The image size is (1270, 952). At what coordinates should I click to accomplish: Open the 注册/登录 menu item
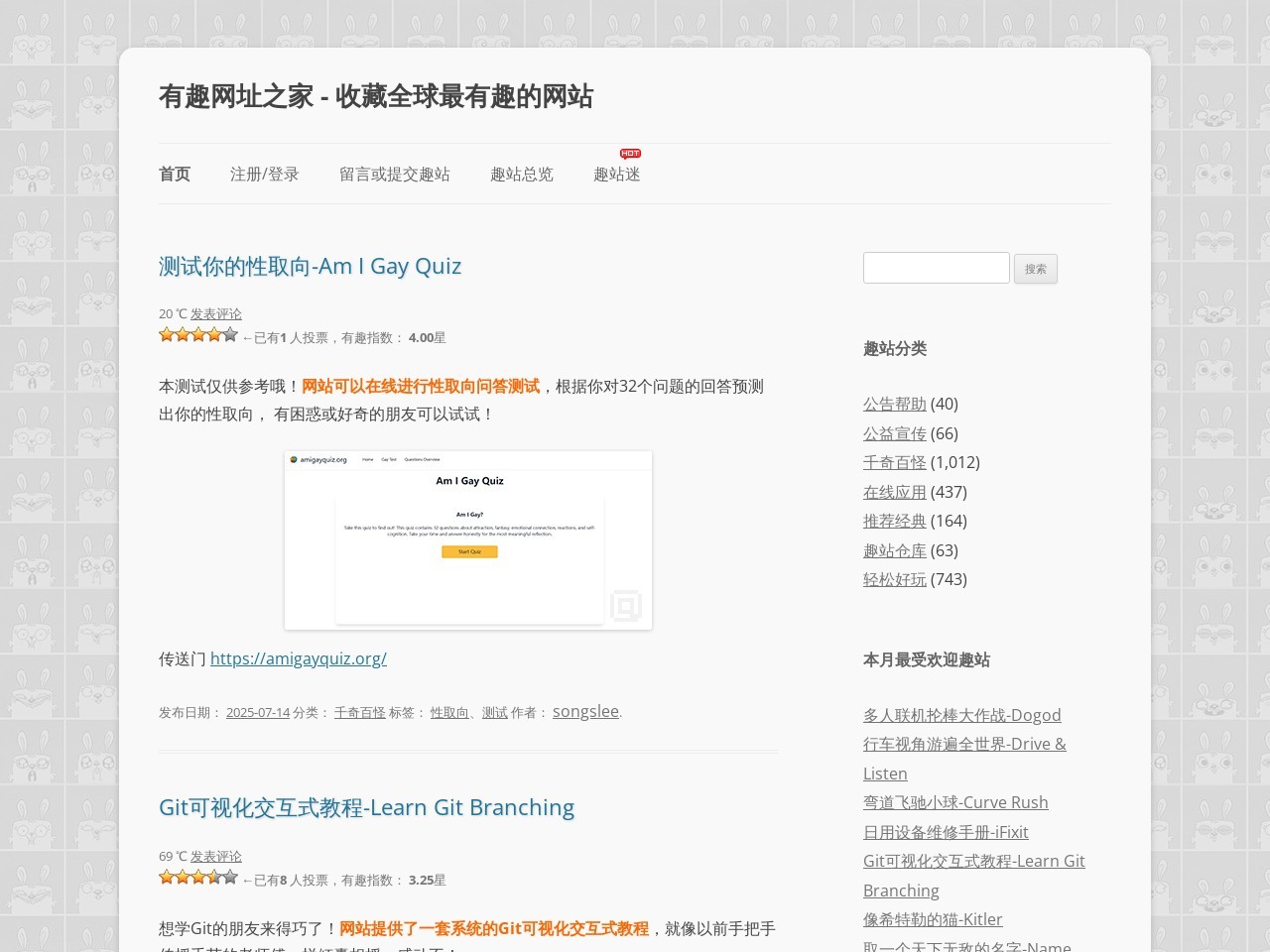tap(264, 175)
